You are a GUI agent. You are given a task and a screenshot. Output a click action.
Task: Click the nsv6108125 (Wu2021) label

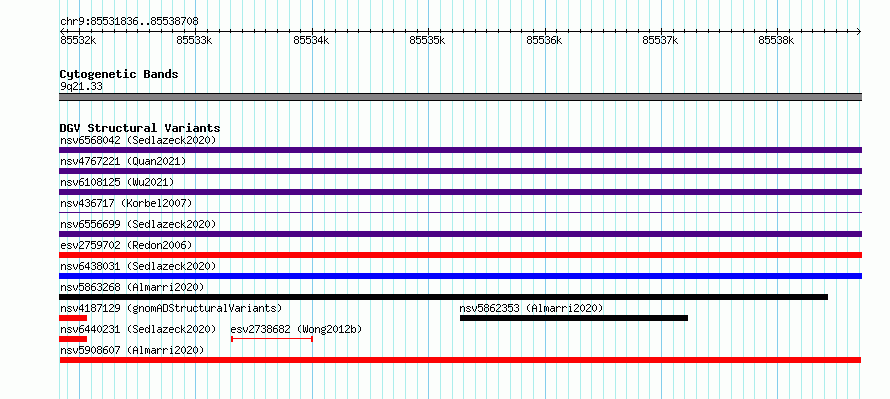[117, 182]
